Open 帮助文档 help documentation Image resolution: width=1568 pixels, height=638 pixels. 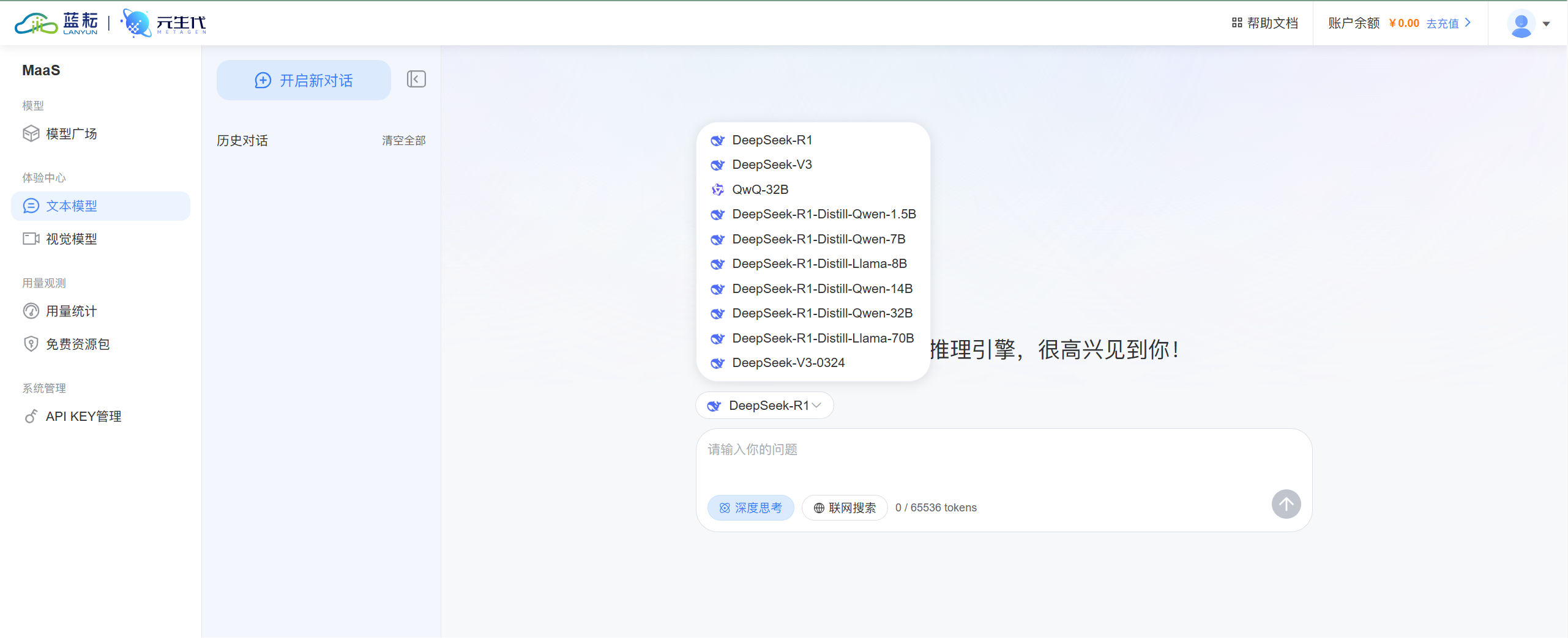(x=1265, y=23)
